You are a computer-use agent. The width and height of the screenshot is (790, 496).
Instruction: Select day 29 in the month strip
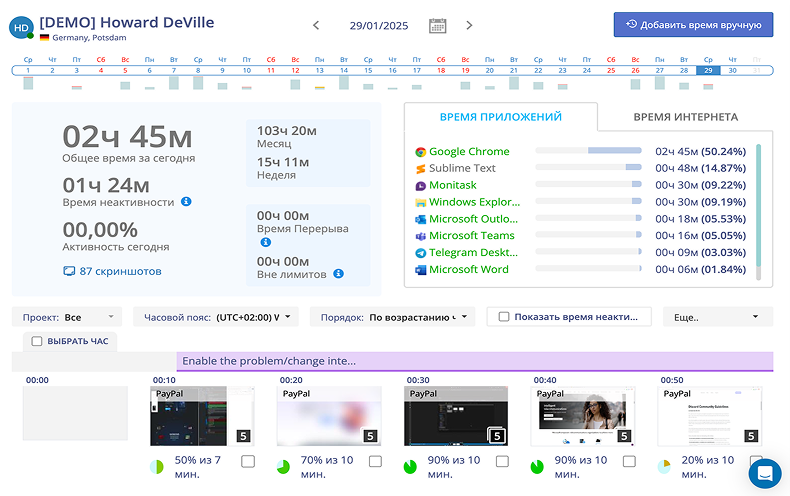708,71
